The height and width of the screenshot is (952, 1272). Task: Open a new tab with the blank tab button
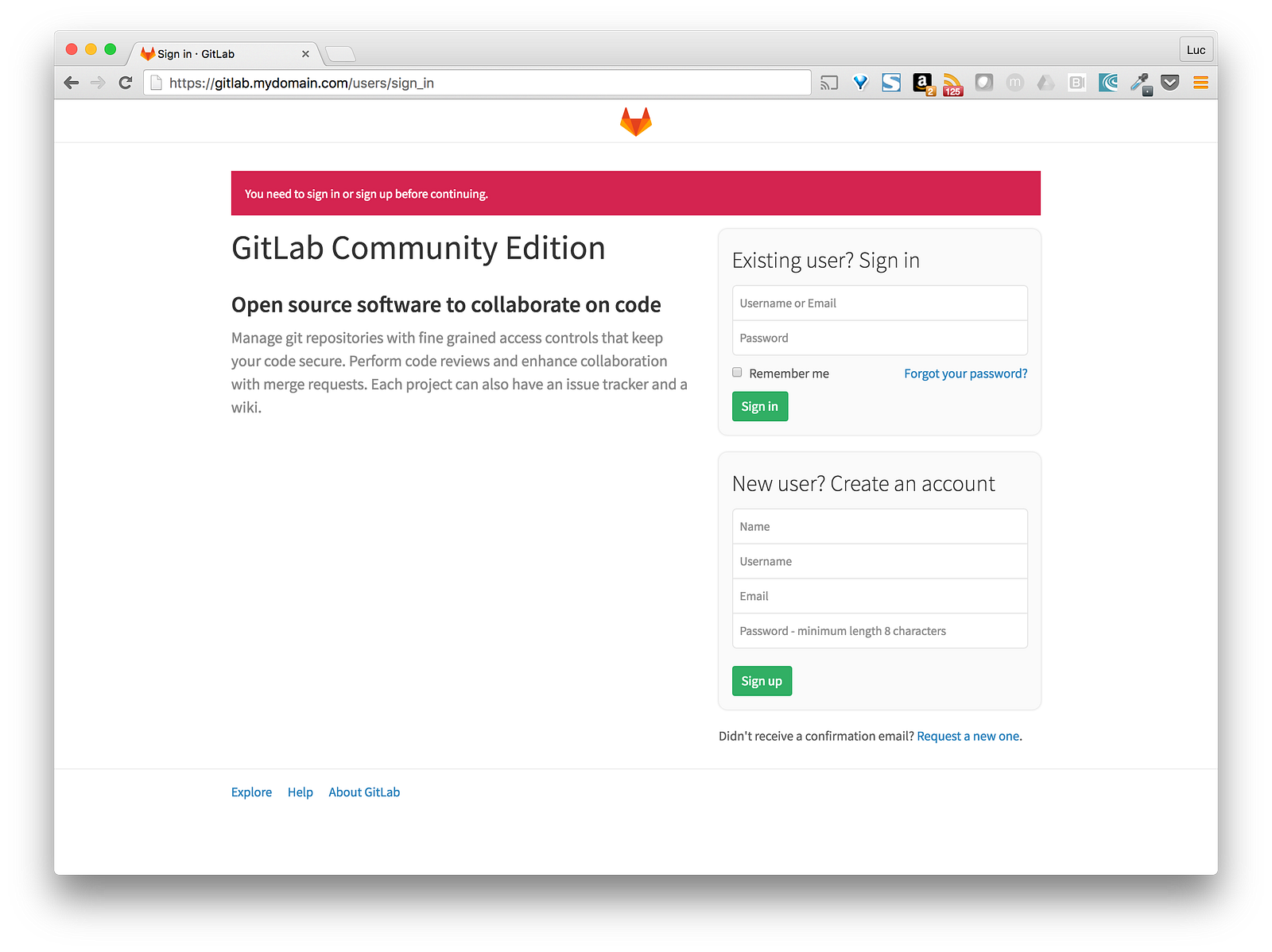(x=340, y=54)
